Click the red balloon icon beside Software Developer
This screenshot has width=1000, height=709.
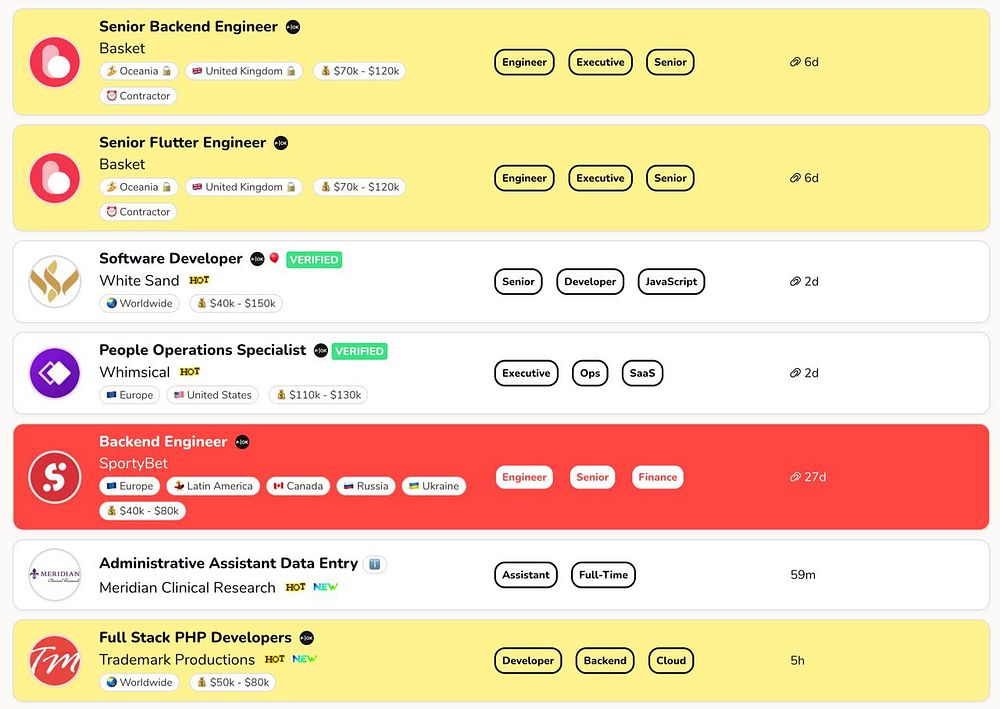click(x=274, y=258)
